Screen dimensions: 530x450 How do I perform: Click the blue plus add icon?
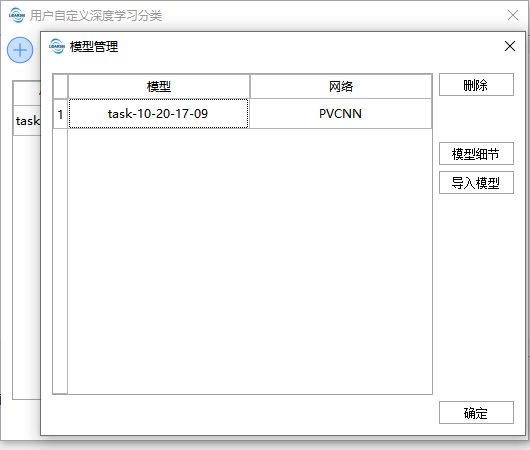pos(20,50)
